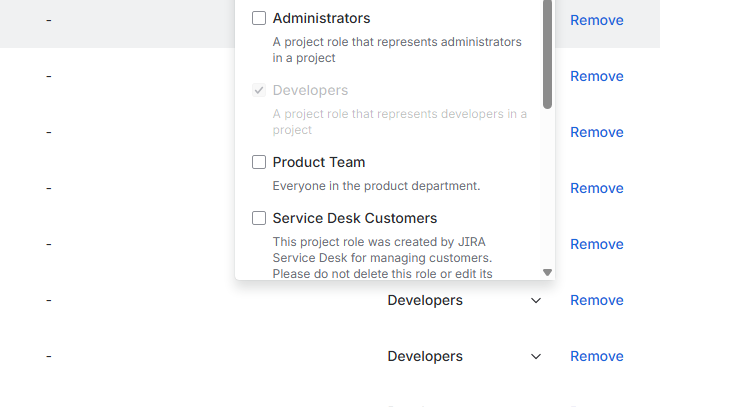Click the role list scroll-down arrow
The width and height of the screenshot is (744, 407).
point(547,272)
